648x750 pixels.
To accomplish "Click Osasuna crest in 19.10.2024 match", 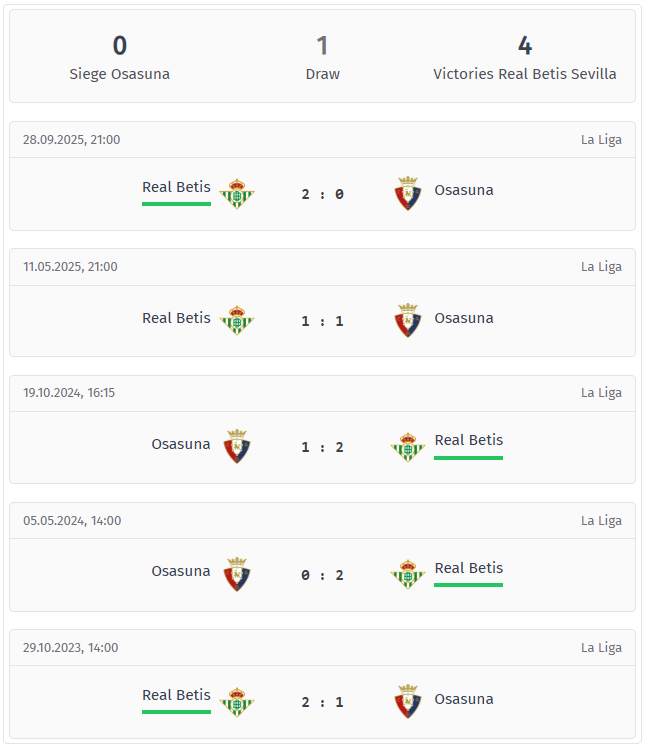I will 237,447.
